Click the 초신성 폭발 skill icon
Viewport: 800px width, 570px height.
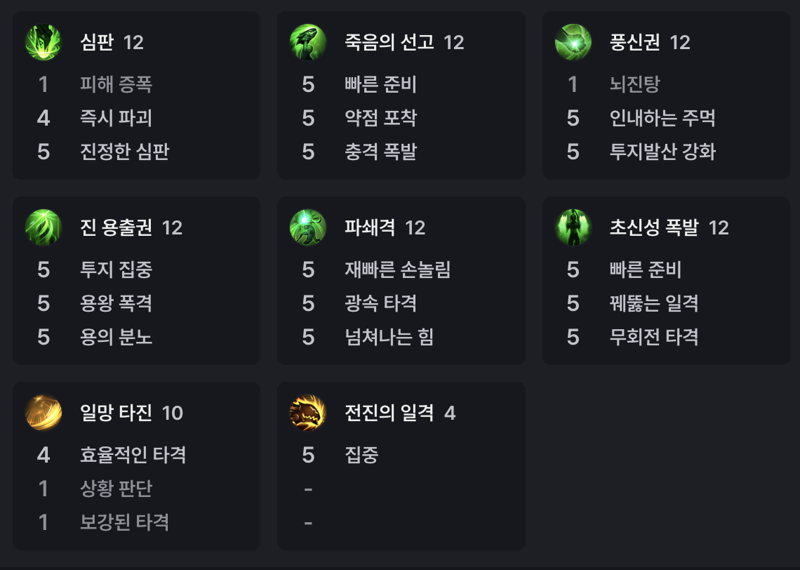coord(573,228)
